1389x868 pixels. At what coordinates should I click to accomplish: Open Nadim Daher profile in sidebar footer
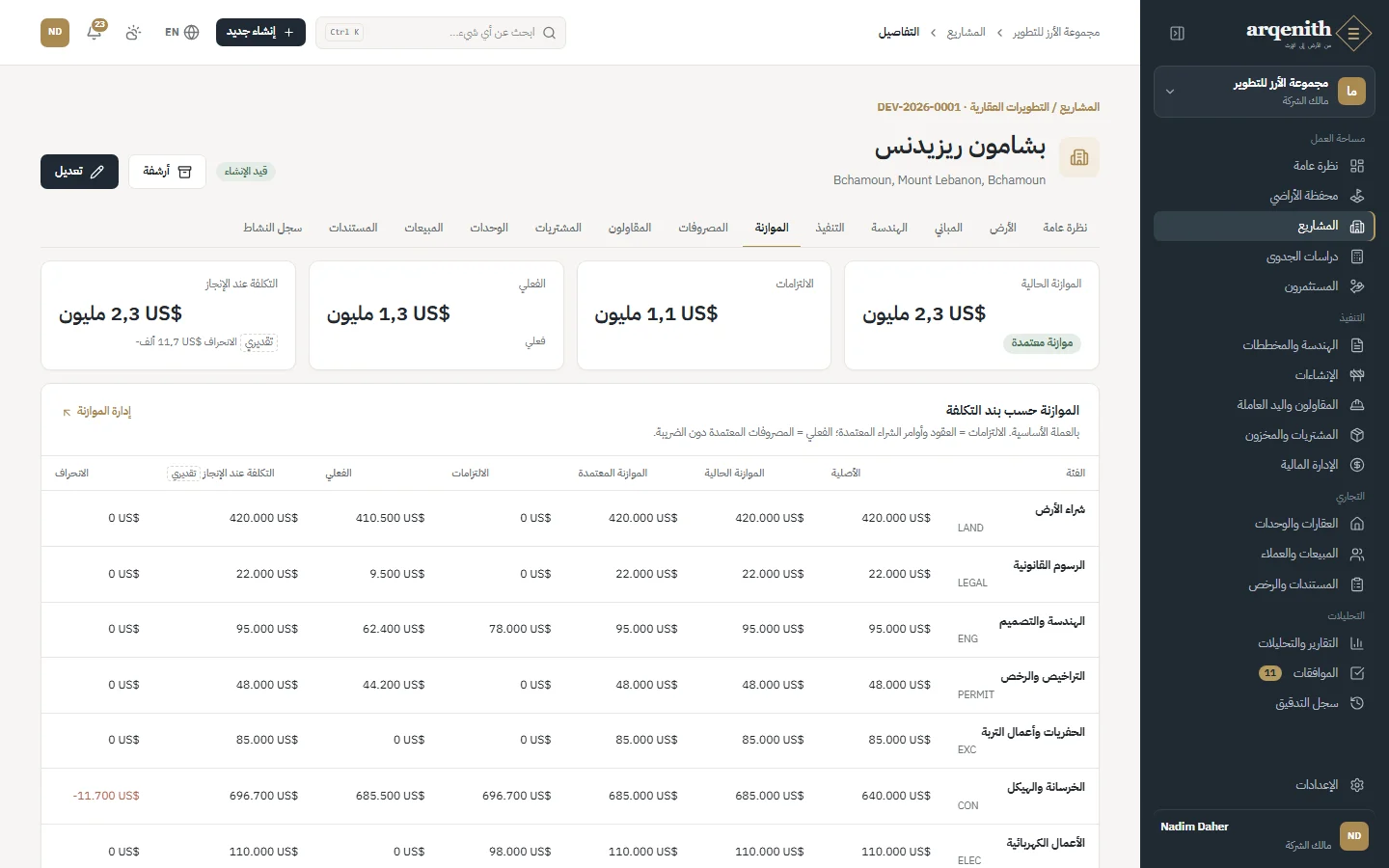coord(1265,835)
